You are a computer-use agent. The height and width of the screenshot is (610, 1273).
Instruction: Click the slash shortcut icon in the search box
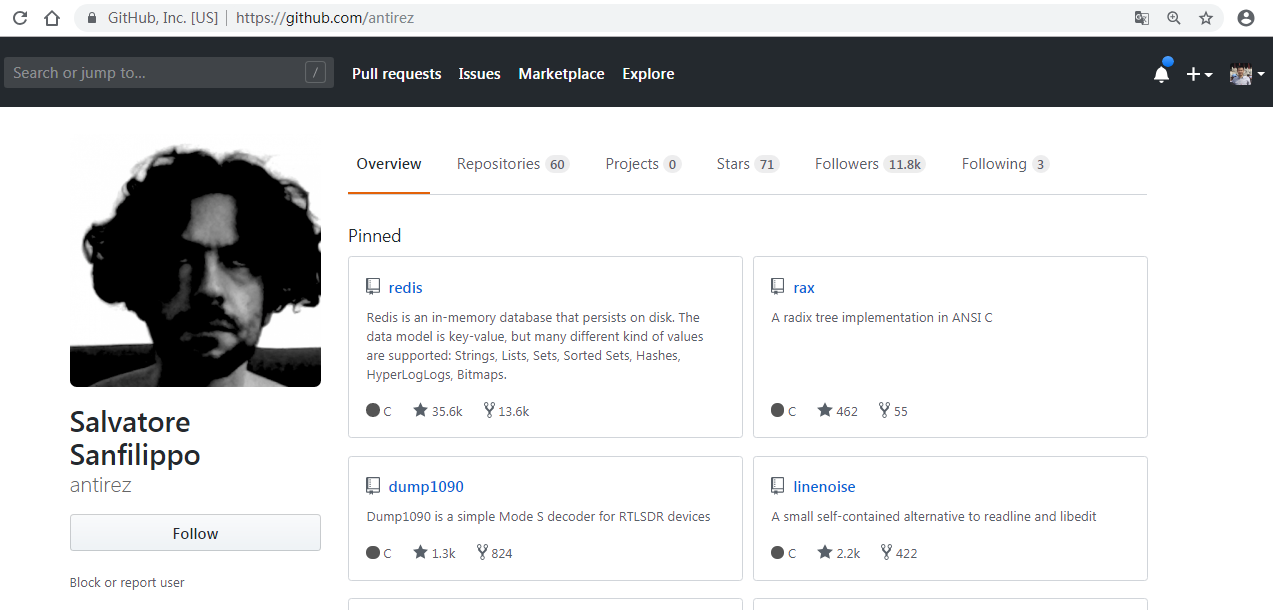[315, 72]
